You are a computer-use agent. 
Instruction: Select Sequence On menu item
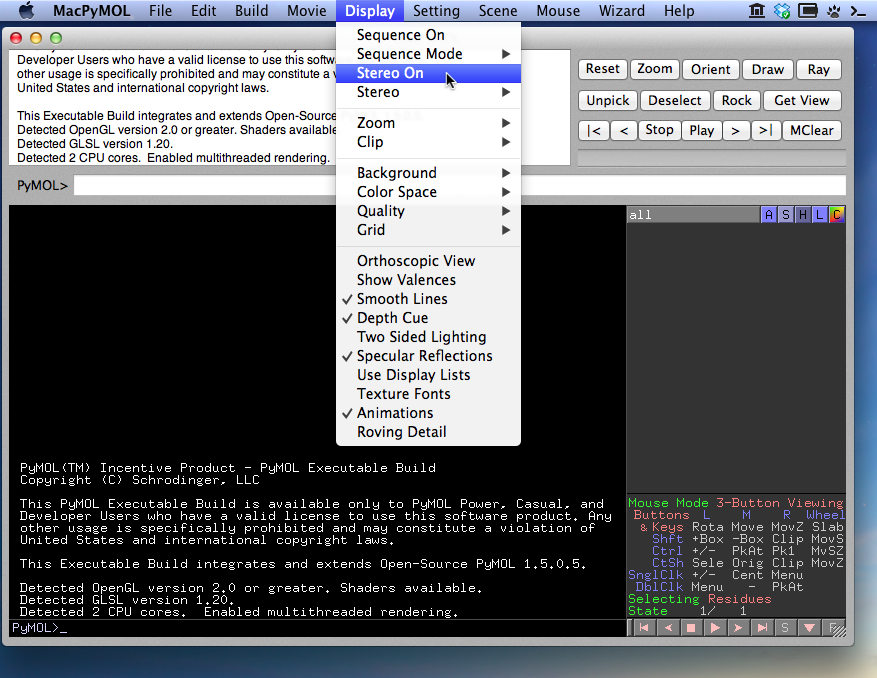pyautogui.click(x=428, y=35)
